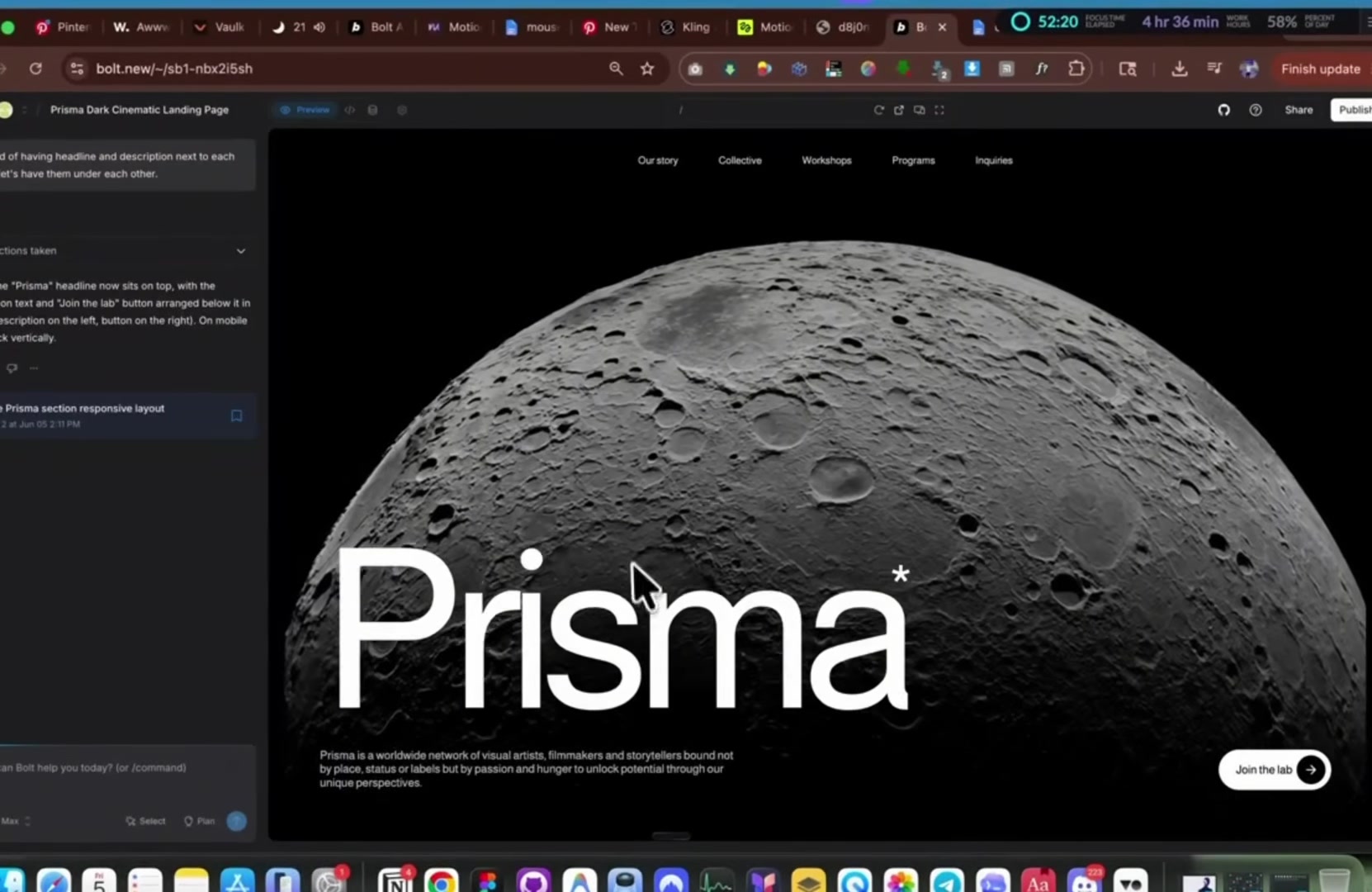Open Telegram from the dock
This screenshot has height=892, width=1372.
point(947,882)
